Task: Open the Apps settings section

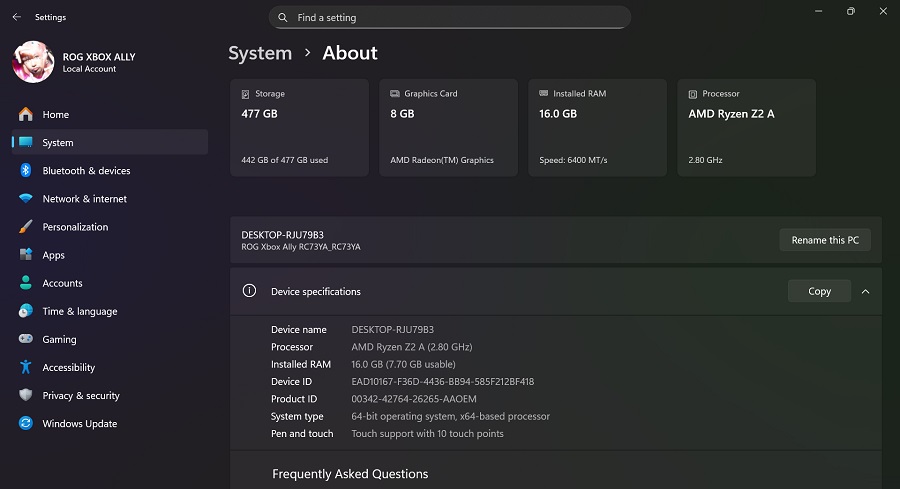Action: [53, 255]
